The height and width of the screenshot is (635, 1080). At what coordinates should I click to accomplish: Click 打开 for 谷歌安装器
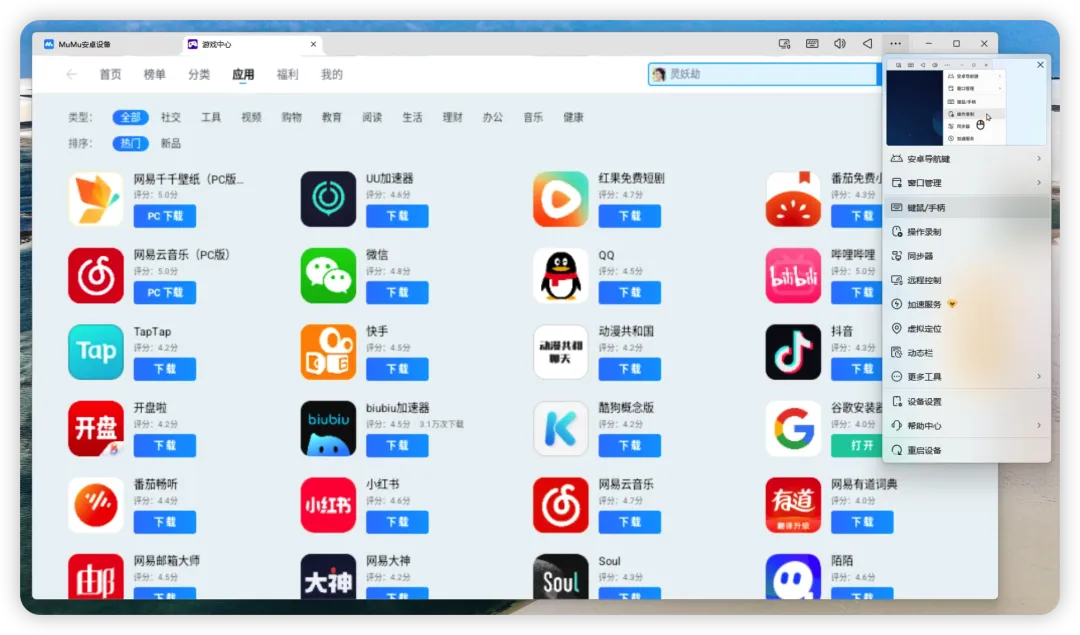click(857, 445)
